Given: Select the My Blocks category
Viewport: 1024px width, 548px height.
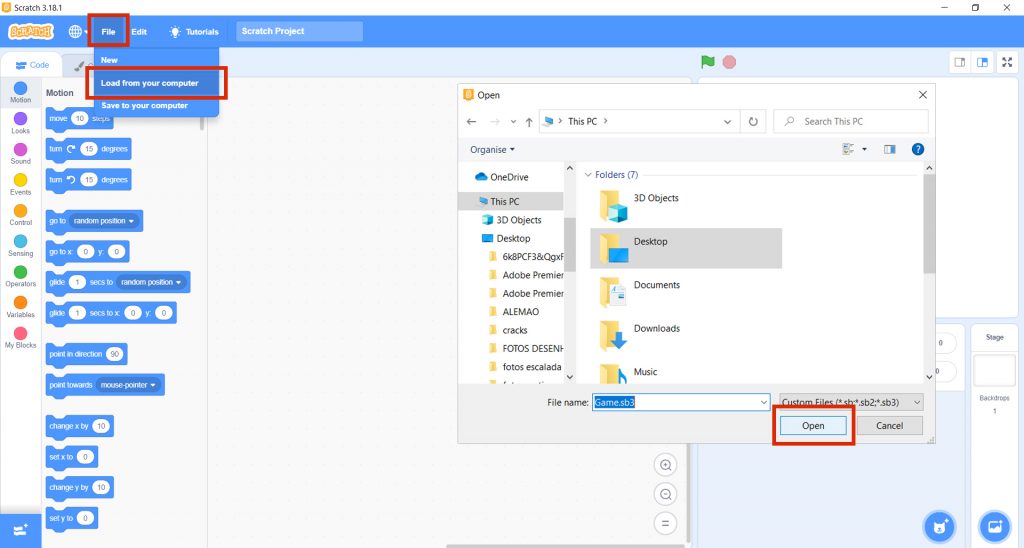Looking at the screenshot, I should pyautogui.click(x=20, y=337).
